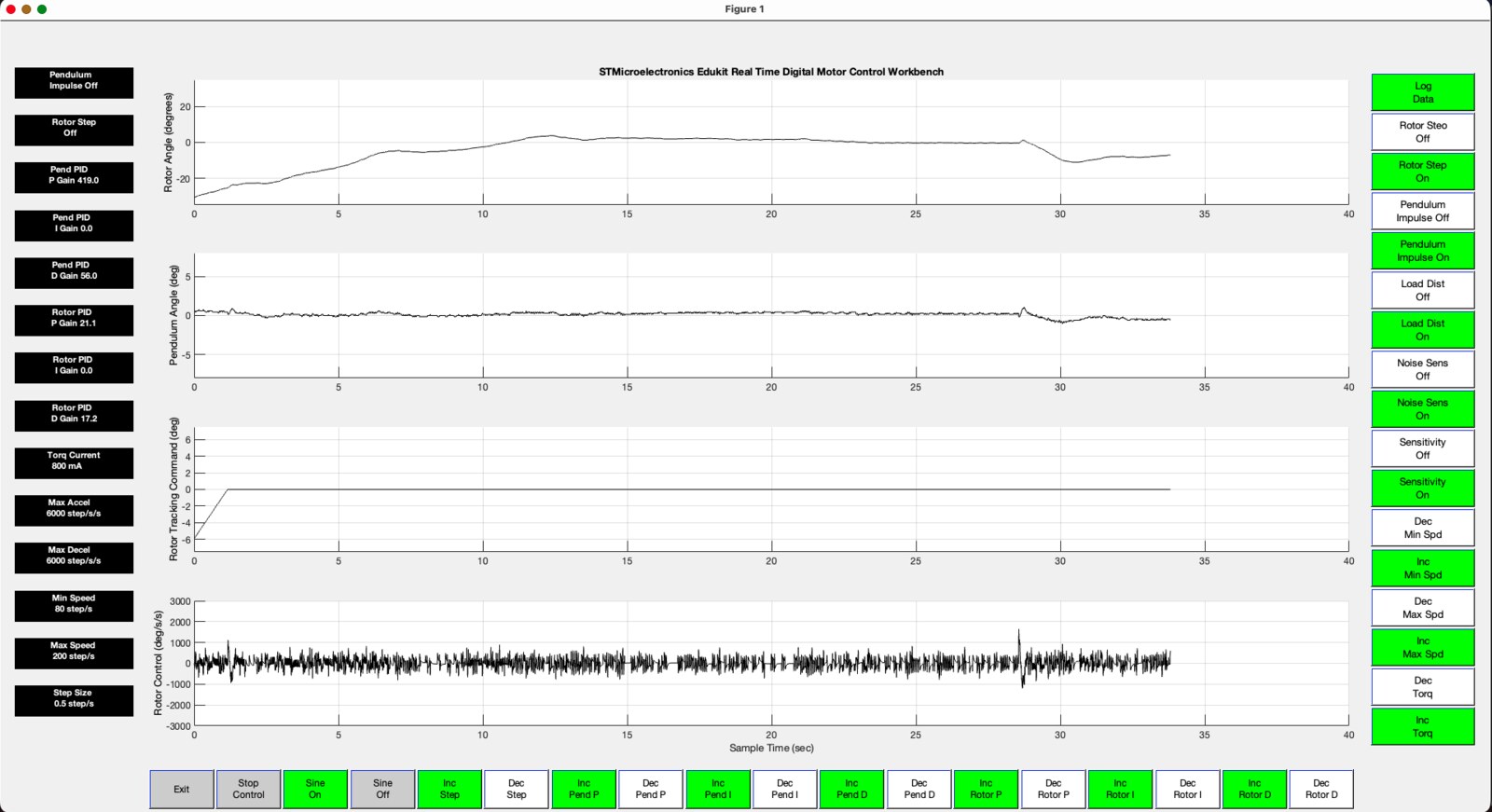Turn Sine On
The image size is (1492, 812).
click(315, 789)
